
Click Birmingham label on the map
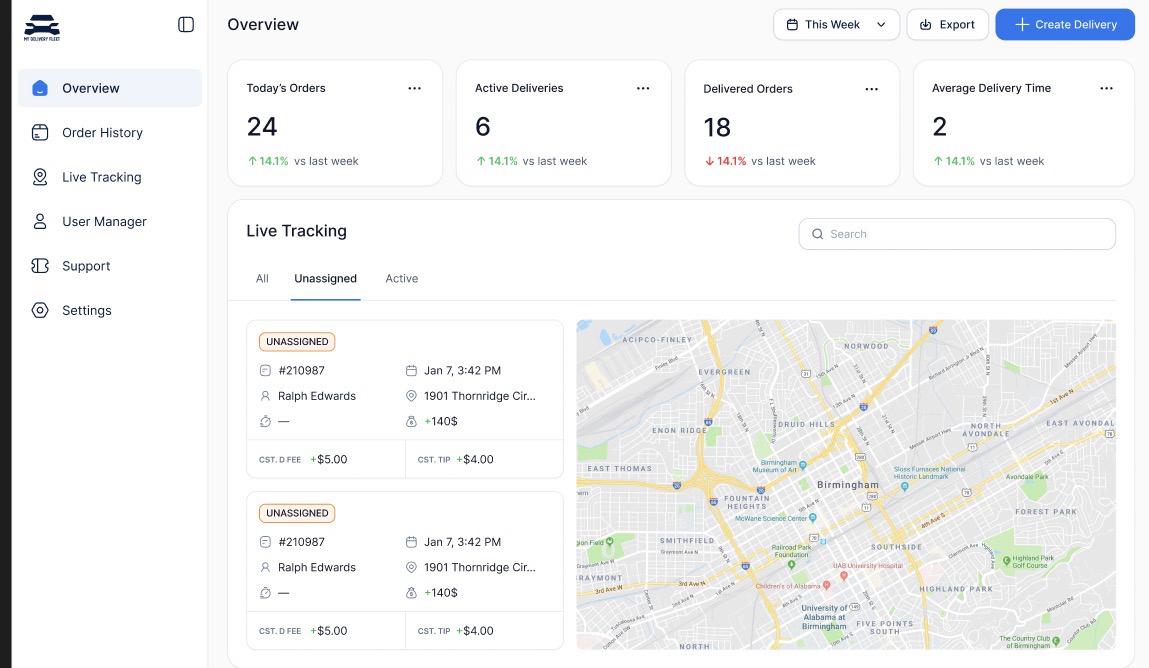point(848,485)
